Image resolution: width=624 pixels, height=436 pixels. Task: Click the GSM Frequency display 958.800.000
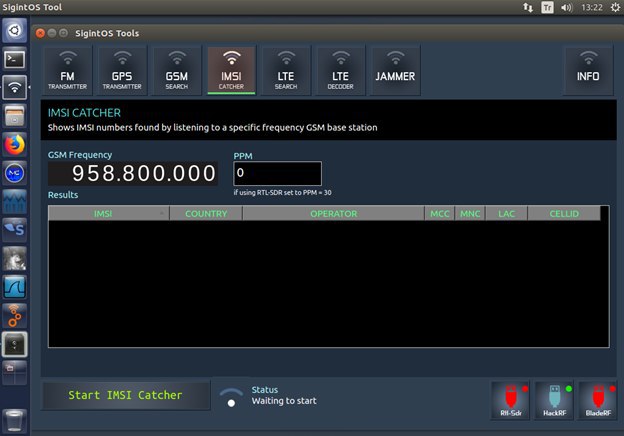[133, 173]
